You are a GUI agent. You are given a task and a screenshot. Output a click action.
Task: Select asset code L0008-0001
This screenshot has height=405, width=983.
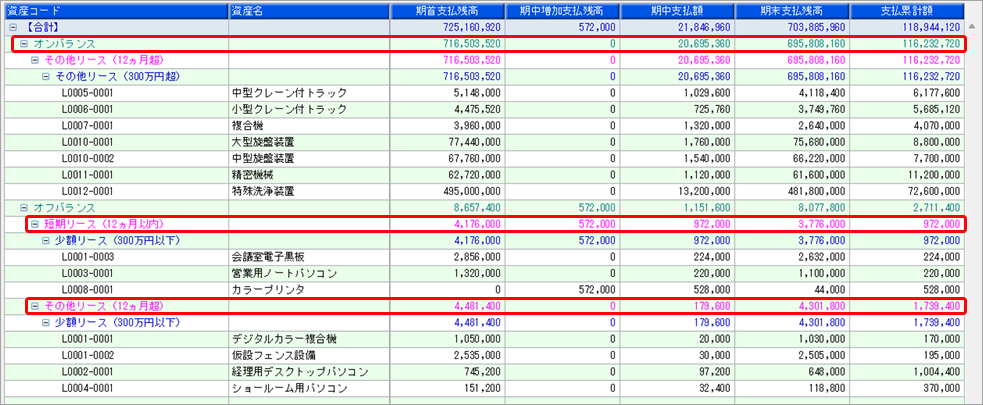88,290
